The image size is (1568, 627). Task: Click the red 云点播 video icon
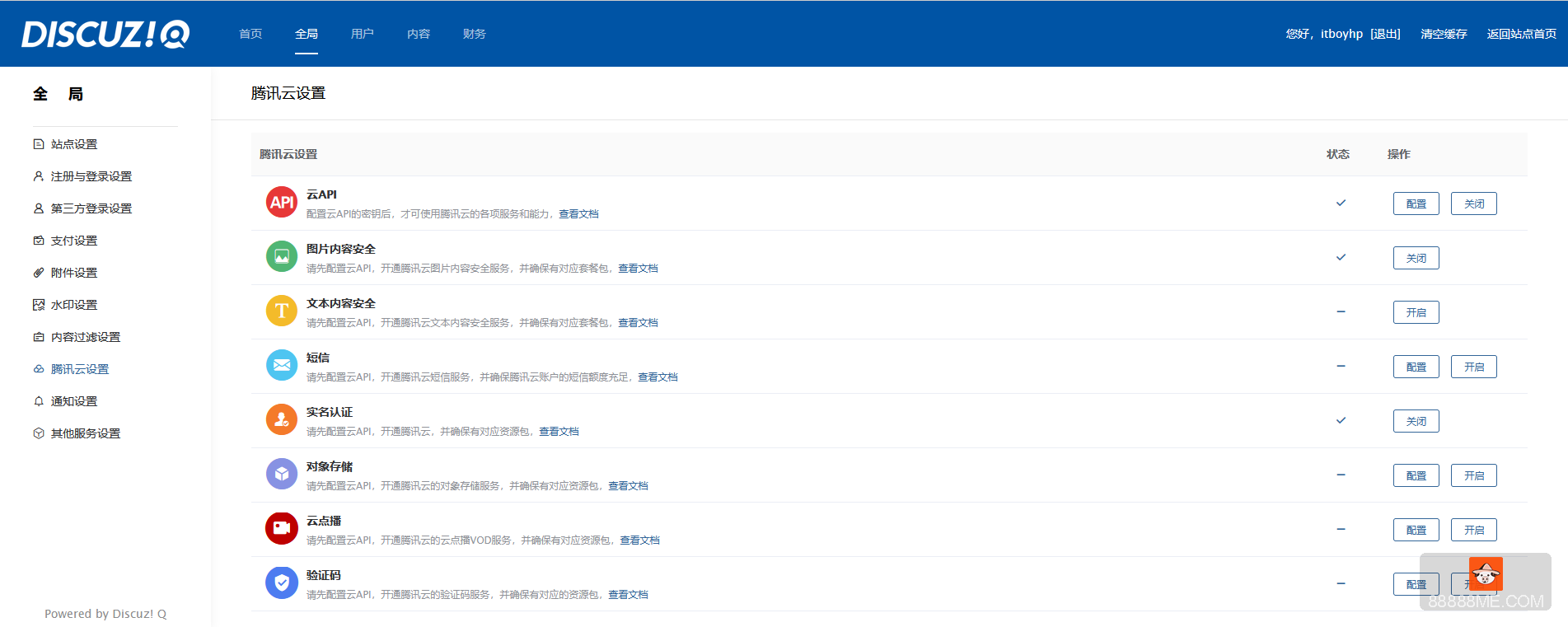282,528
